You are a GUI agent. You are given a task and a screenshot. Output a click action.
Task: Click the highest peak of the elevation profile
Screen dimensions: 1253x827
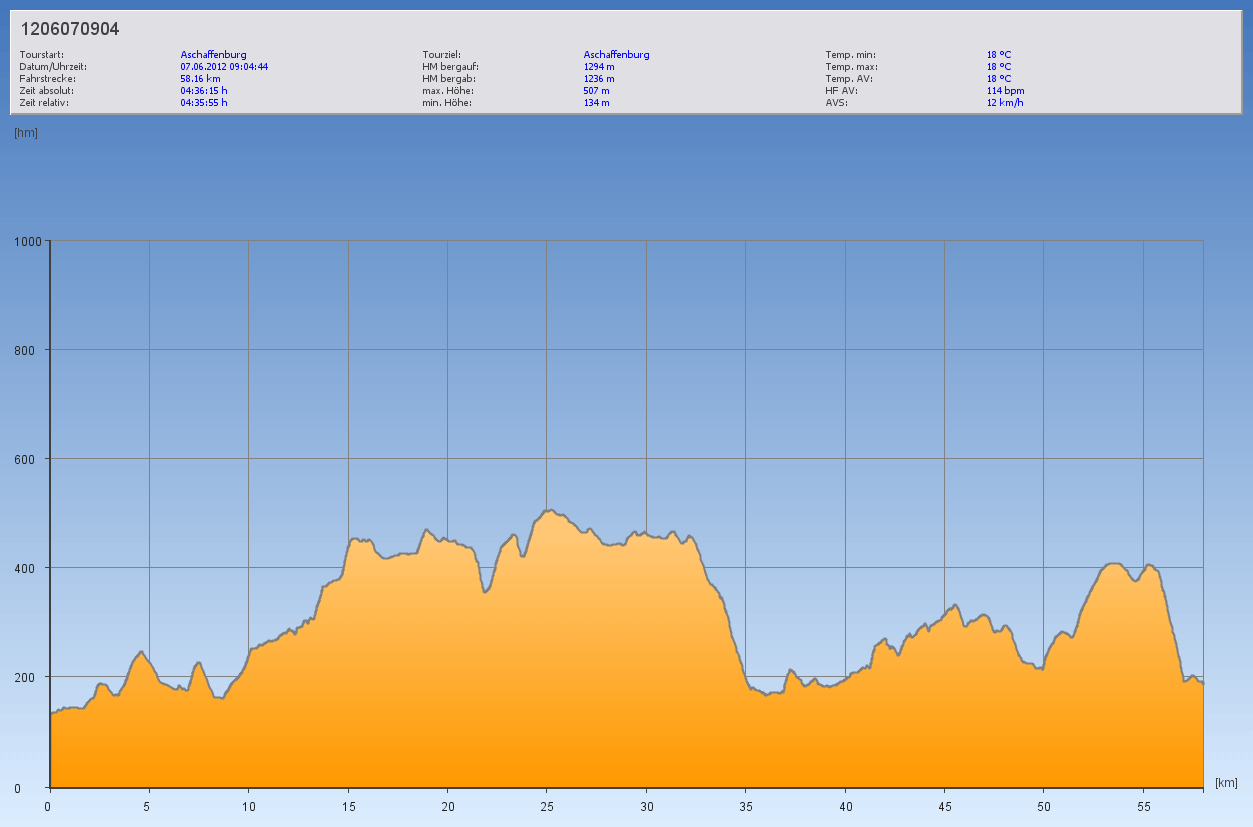548,510
